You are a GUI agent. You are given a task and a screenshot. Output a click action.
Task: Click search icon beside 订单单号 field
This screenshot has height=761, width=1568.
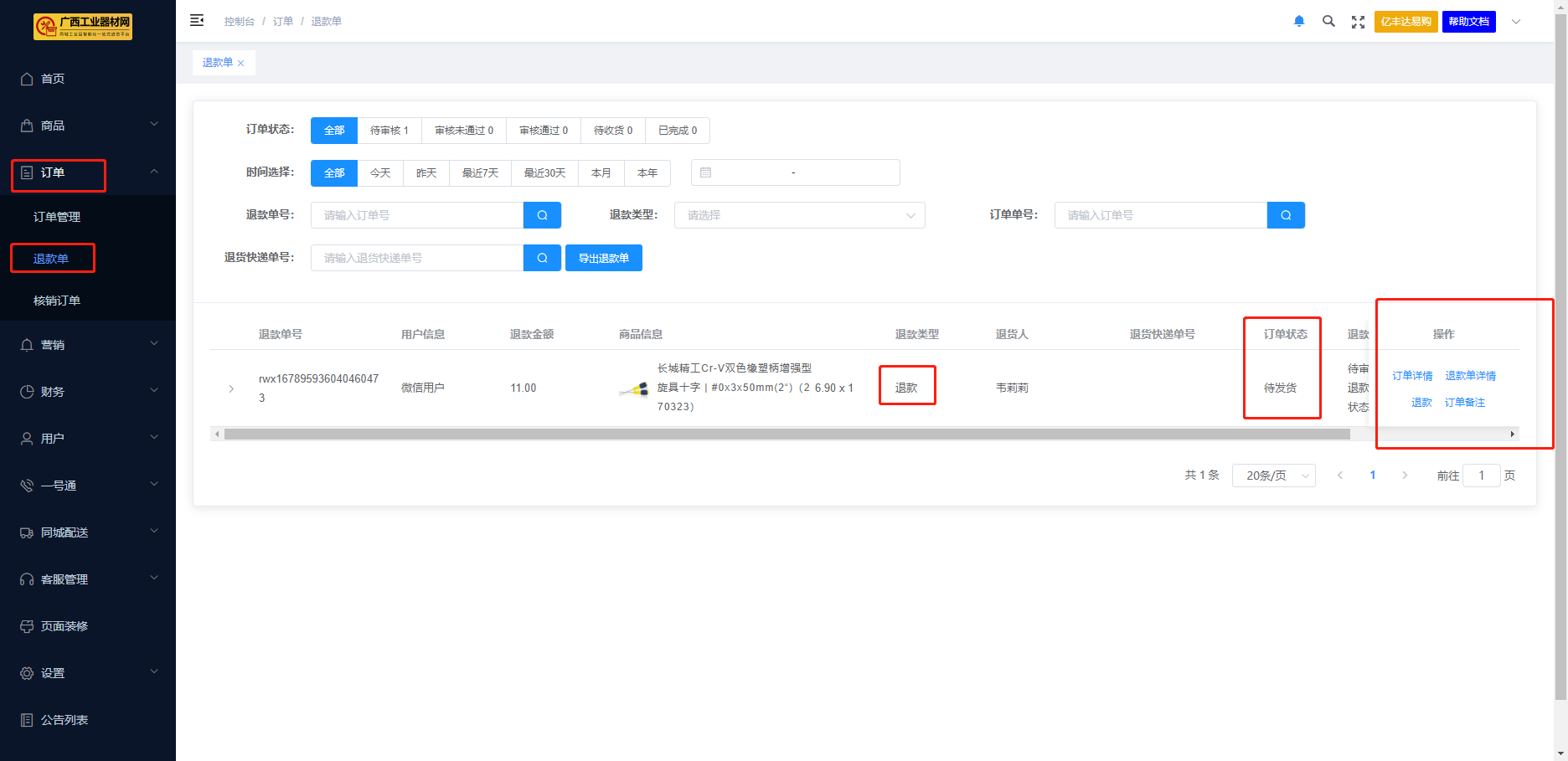[1286, 215]
